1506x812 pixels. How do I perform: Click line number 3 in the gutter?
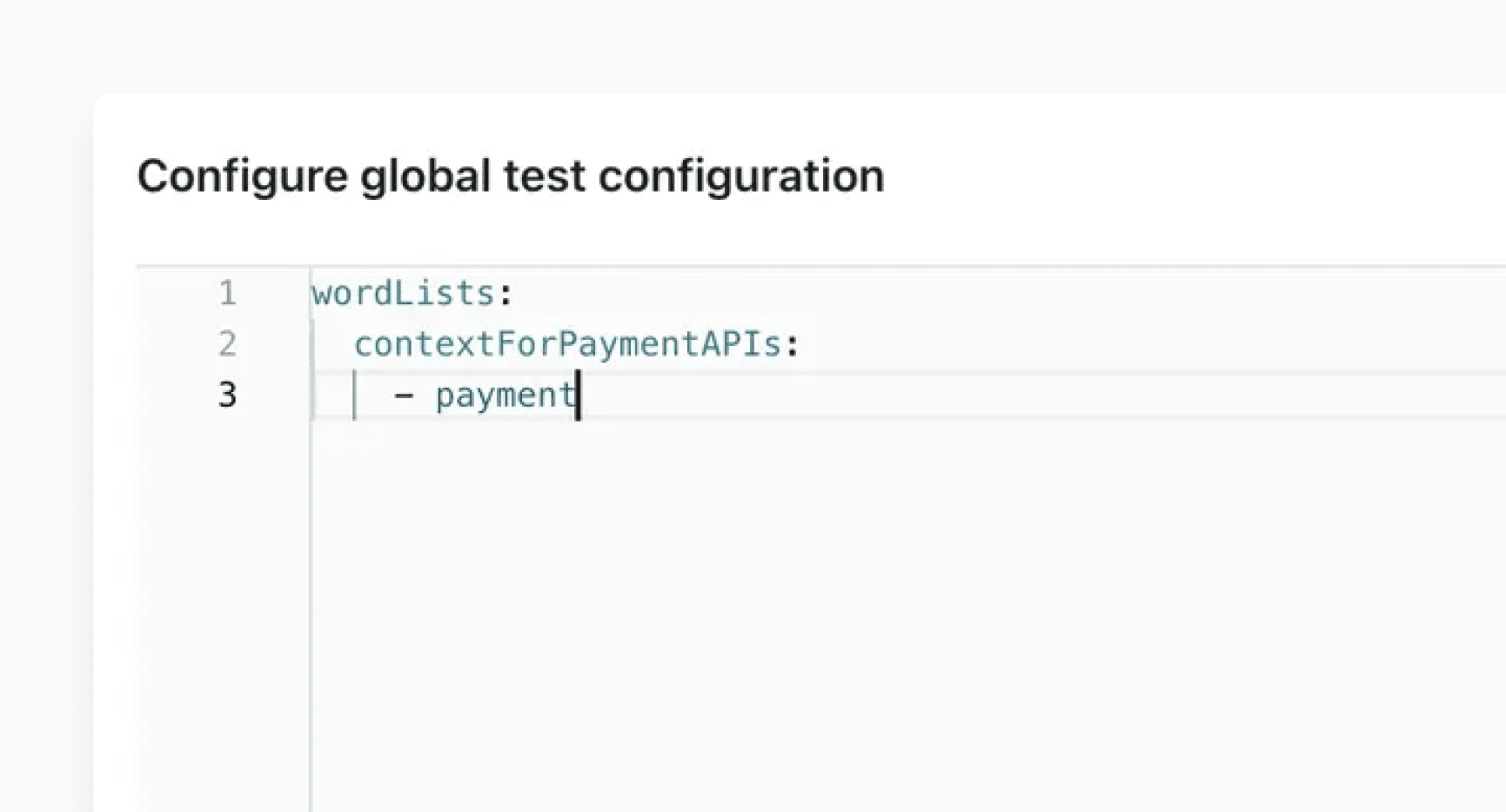point(228,396)
